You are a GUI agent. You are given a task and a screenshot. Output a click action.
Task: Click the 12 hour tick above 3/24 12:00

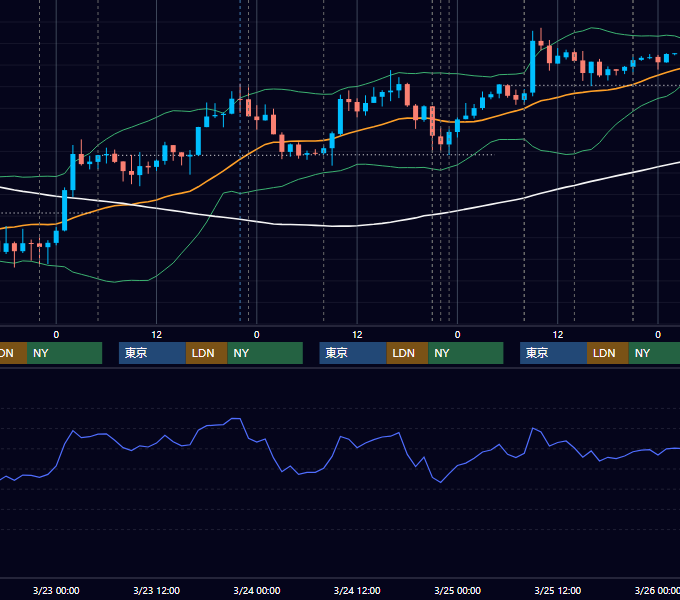point(357,335)
